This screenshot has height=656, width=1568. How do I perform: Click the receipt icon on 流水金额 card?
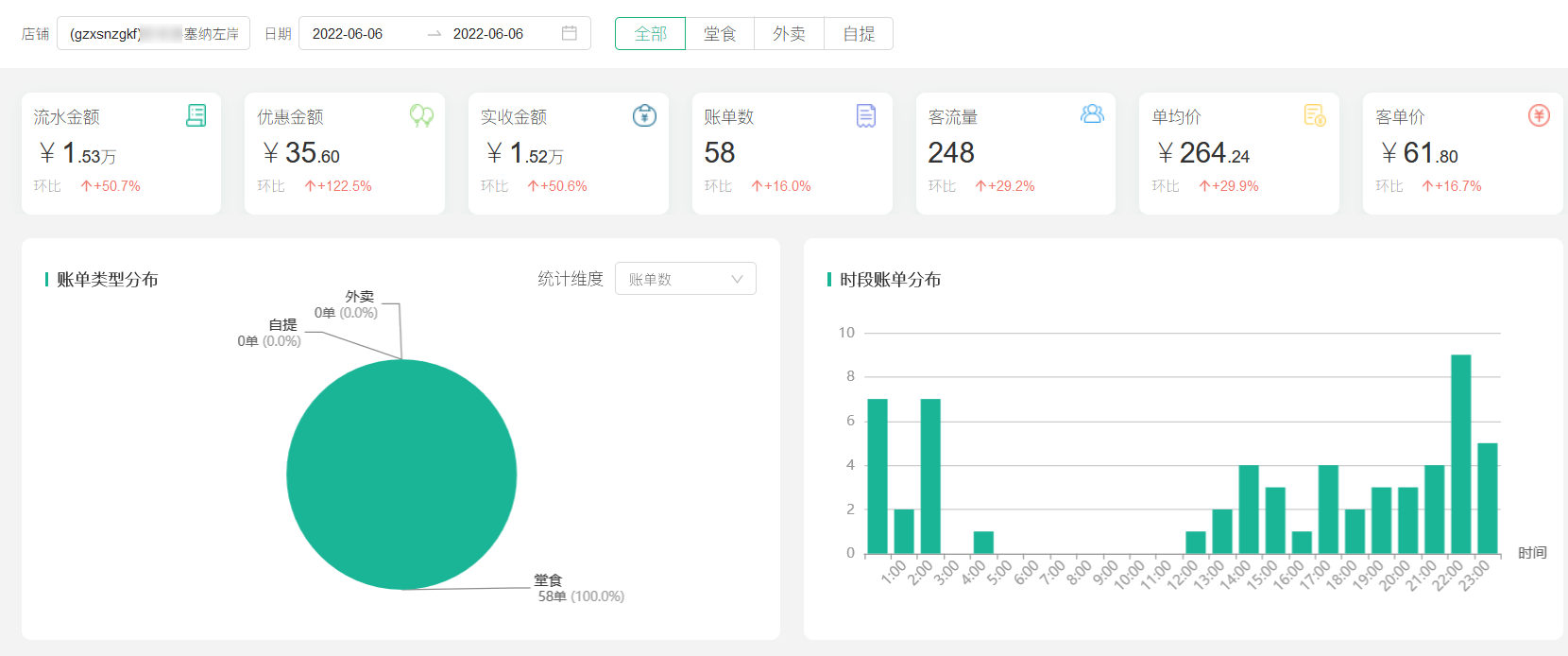pyautogui.click(x=196, y=115)
